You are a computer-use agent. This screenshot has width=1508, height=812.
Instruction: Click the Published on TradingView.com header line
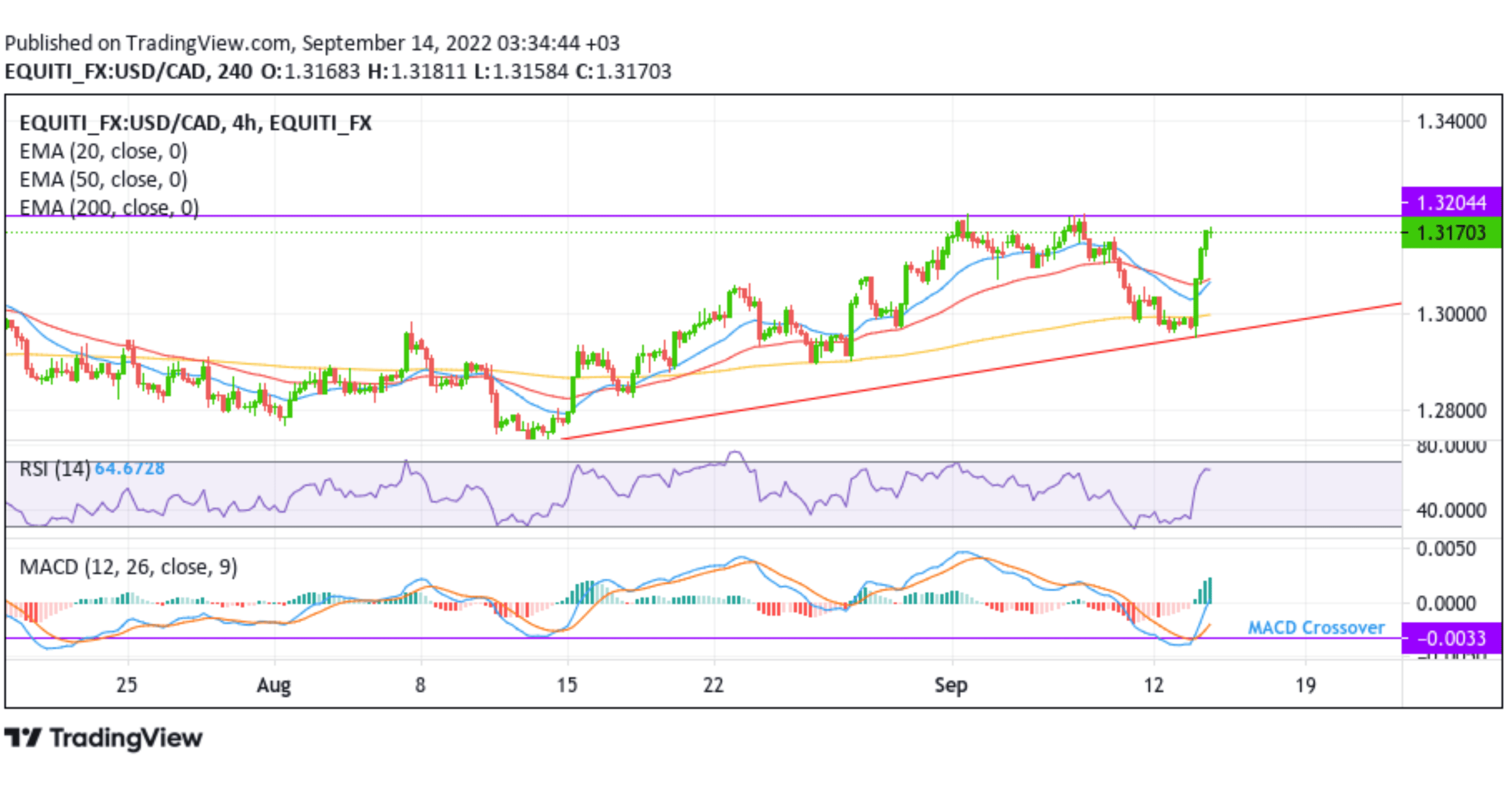[x=312, y=43]
